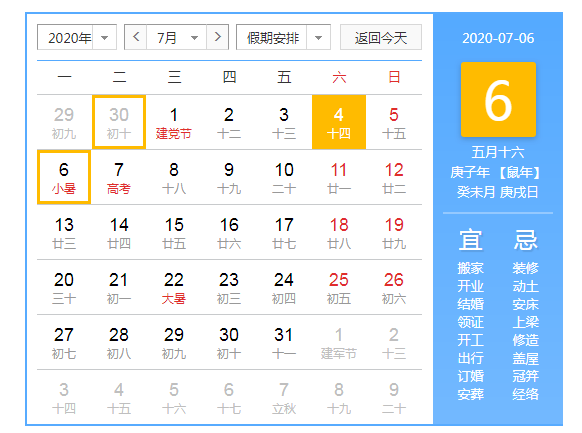Viewport: 582px width, 433px height.
Task: Select July 22 大暑 date
Action: pos(174,287)
